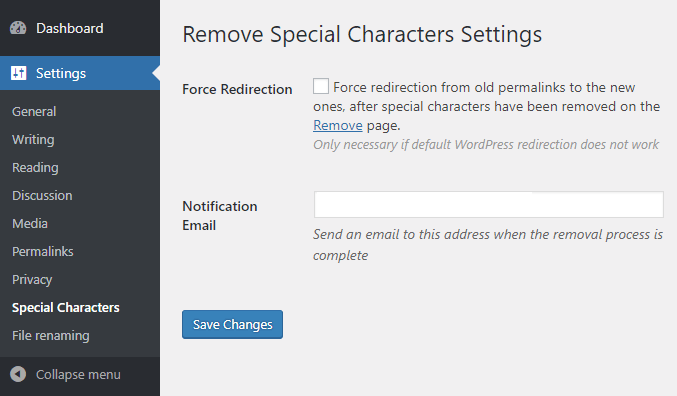This screenshot has width=677, height=396.
Task: Click the Force Redirection label
Action: point(237,89)
